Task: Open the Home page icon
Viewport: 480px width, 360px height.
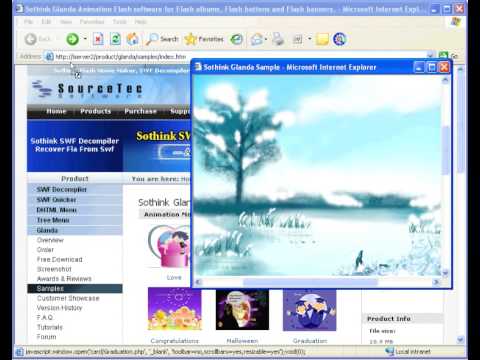Action: click(x=133, y=39)
